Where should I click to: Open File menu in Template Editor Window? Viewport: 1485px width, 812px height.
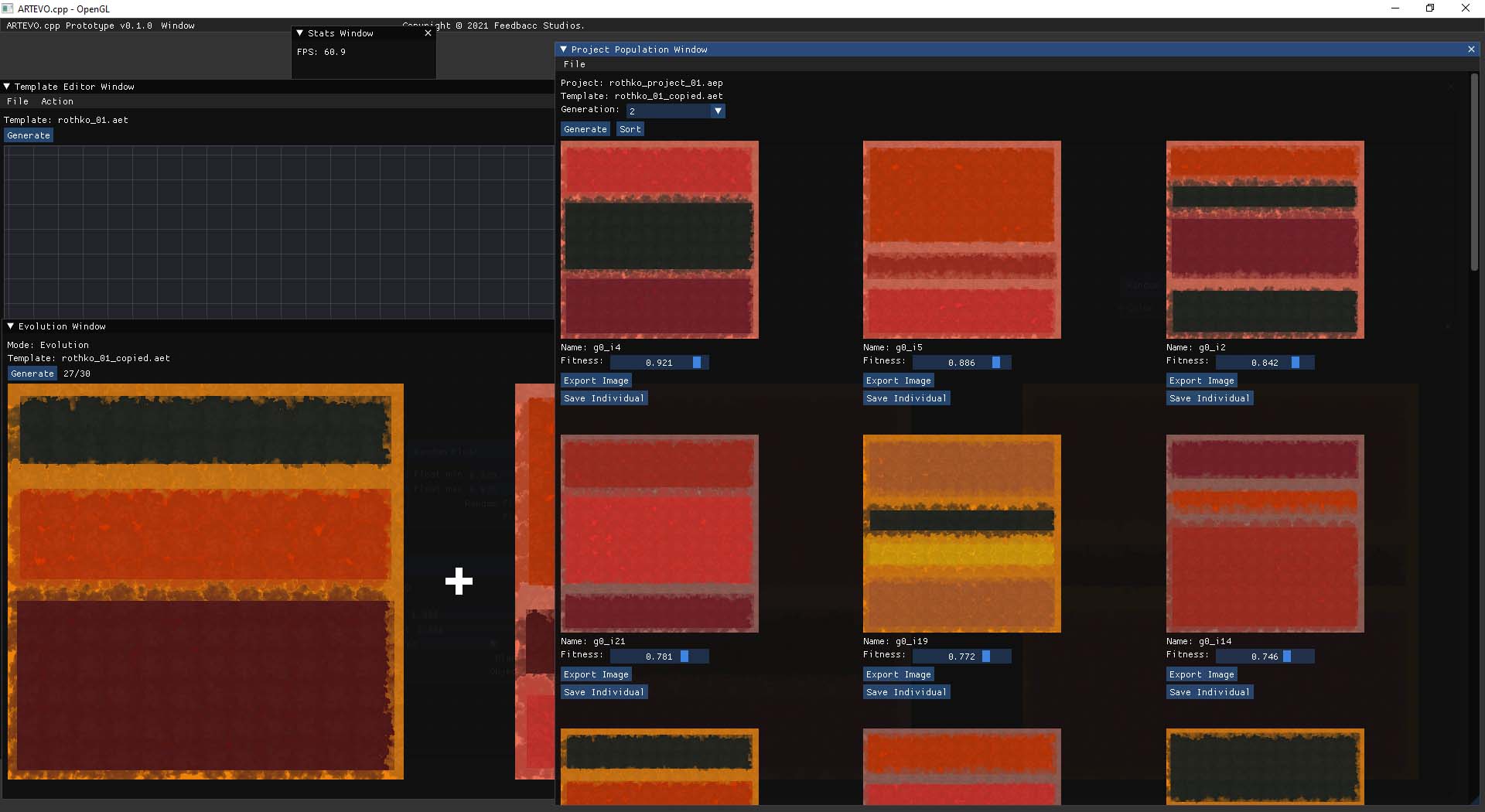tap(18, 101)
